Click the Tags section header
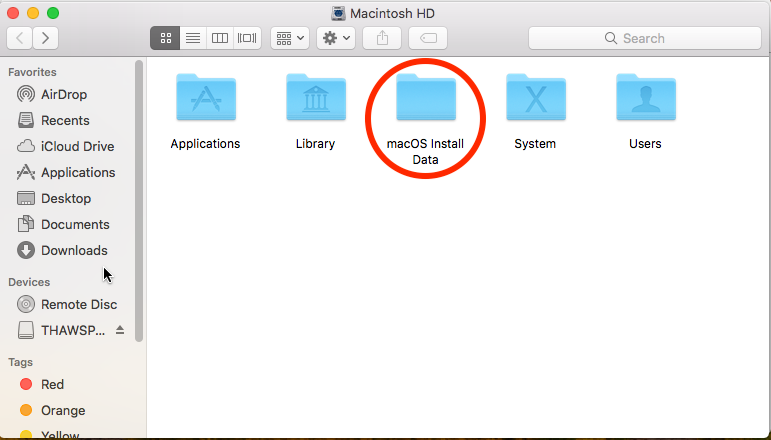This screenshot has width=771, height=440. [20, 362]
